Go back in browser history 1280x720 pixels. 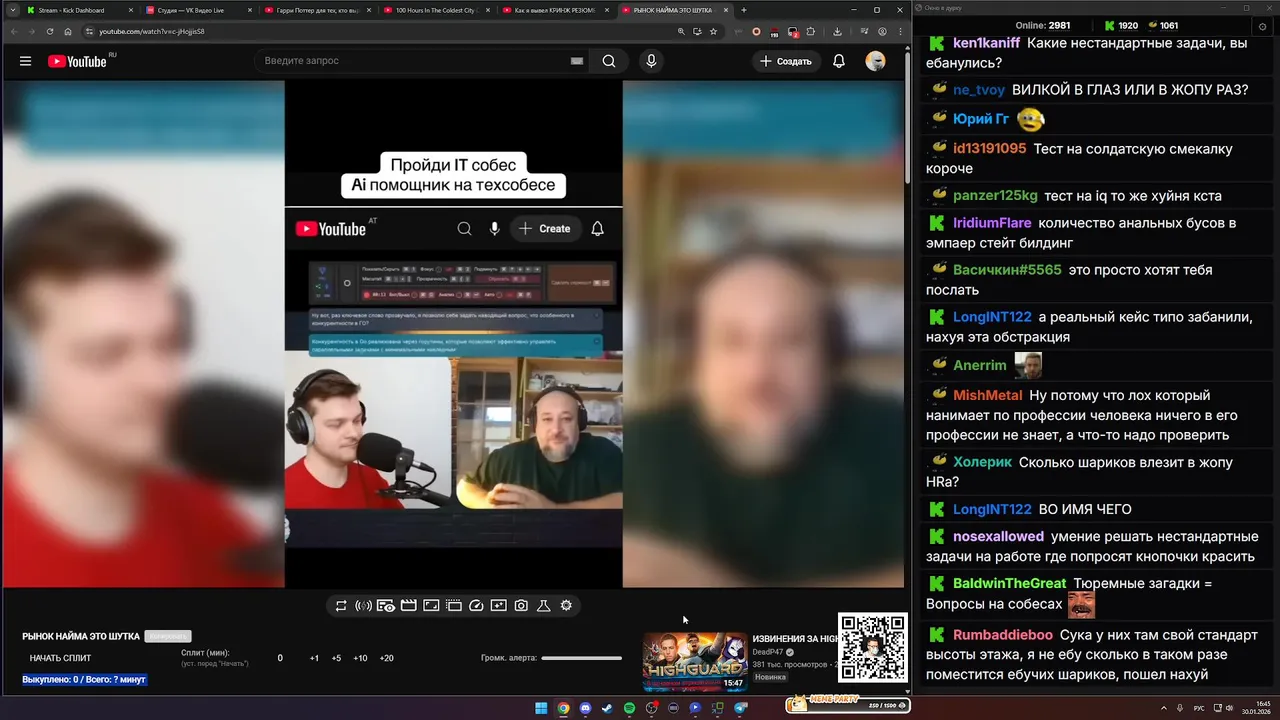tap(14, 31)
